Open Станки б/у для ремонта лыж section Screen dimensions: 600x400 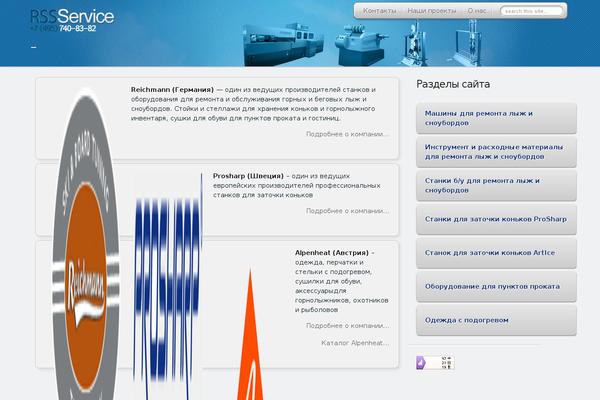pos(496,185)
